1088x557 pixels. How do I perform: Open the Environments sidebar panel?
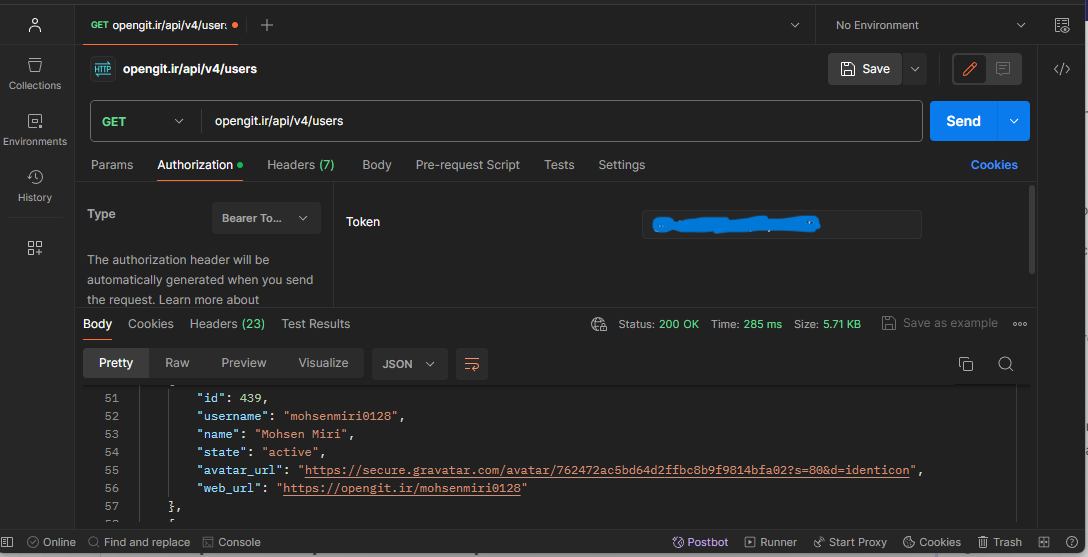(35, 130)
